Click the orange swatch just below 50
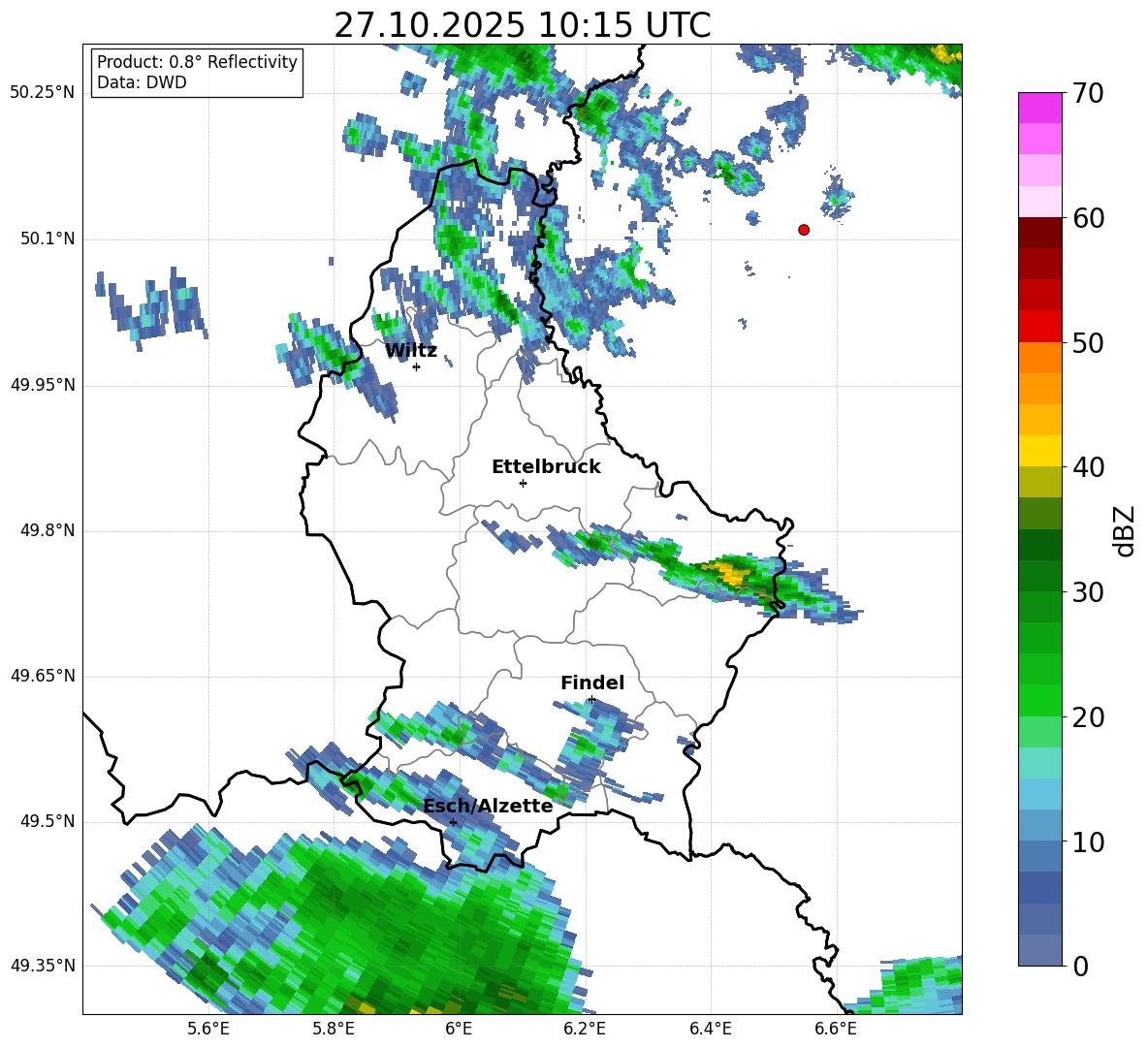Viewport: 1148px width, 1048px height. click(x=1039, y=357)
